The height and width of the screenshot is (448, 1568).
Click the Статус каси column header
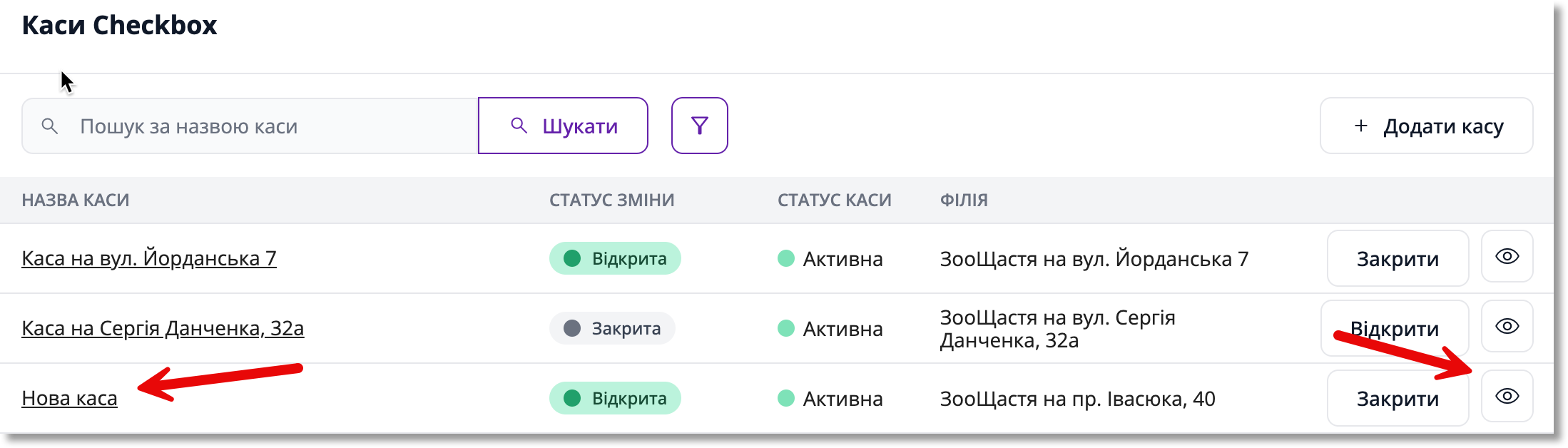pos(834,200)
